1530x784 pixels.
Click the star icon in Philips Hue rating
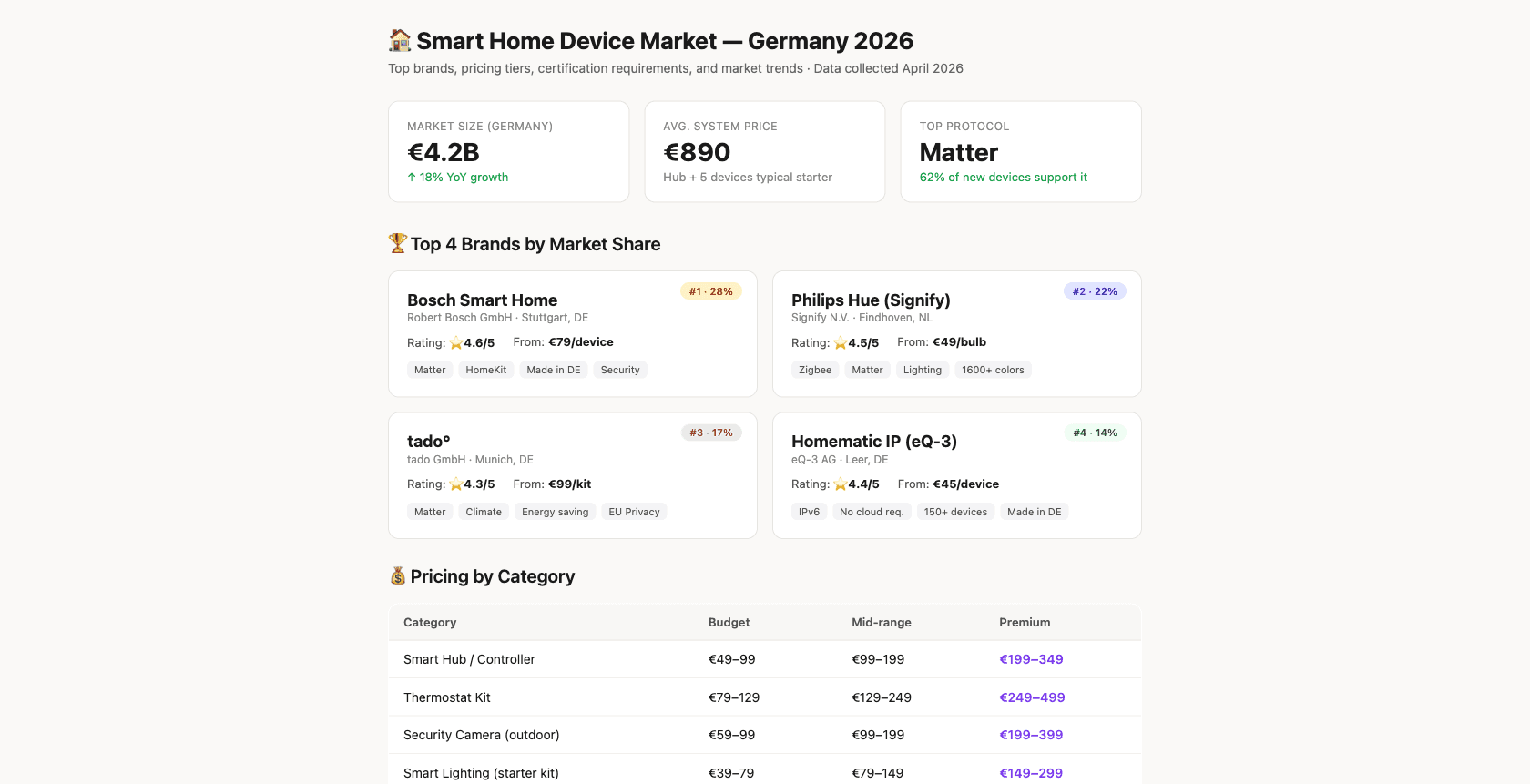841,343
